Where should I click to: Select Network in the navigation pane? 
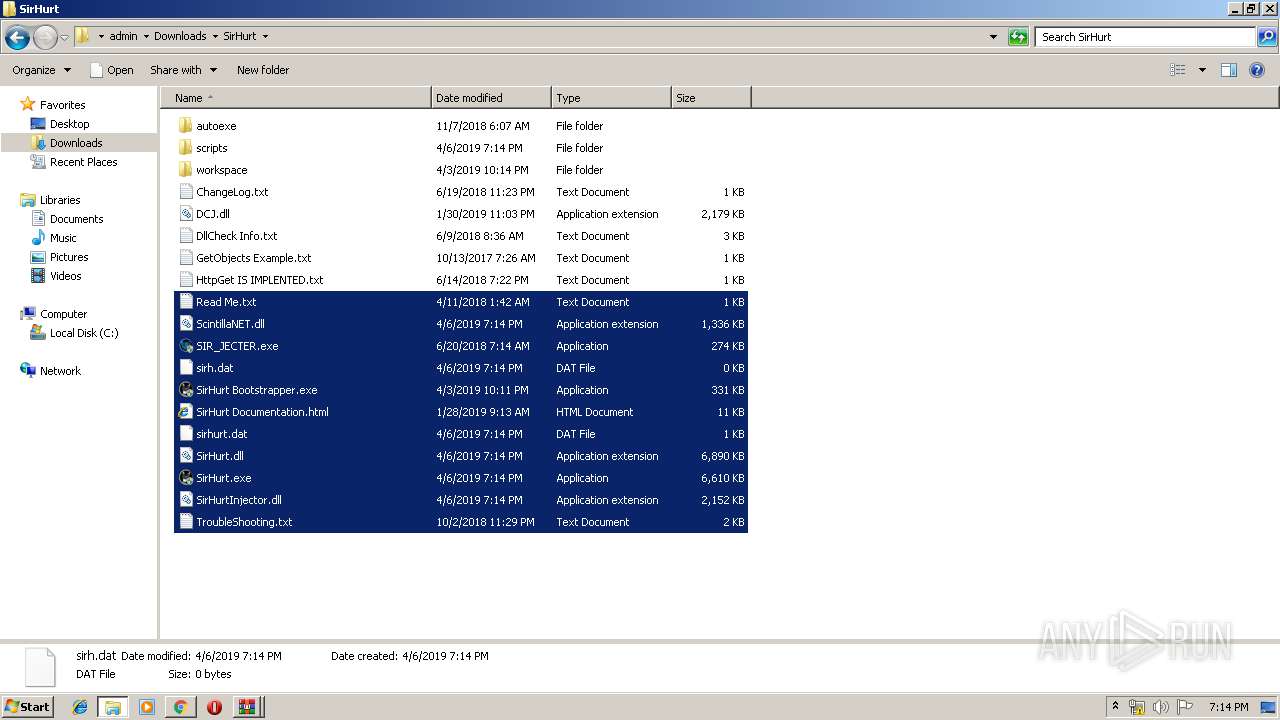pyautogui.click(x=60, y=371)
